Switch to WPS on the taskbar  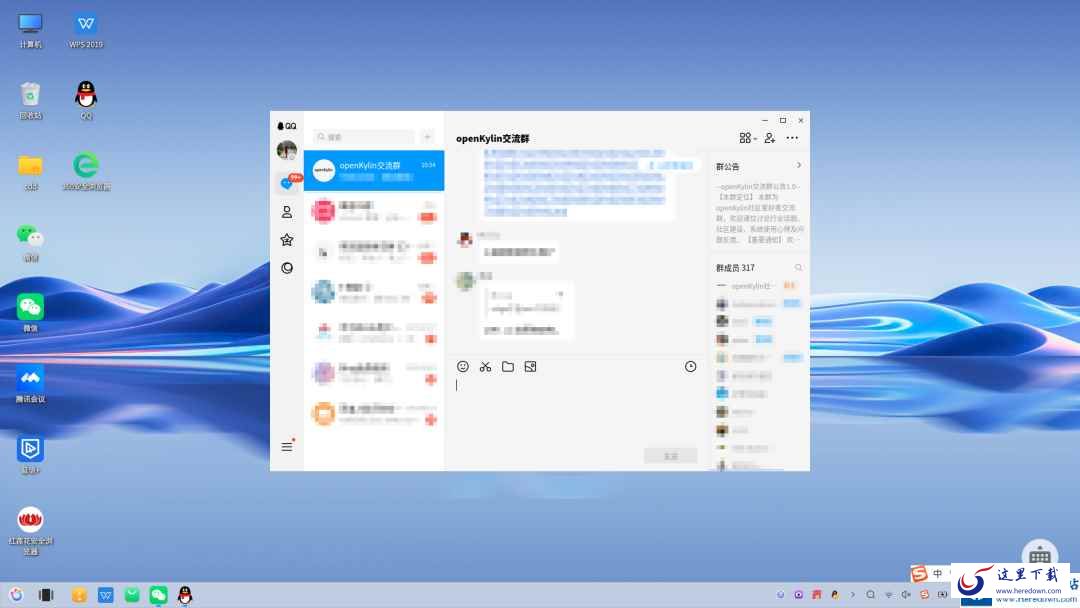105,595
